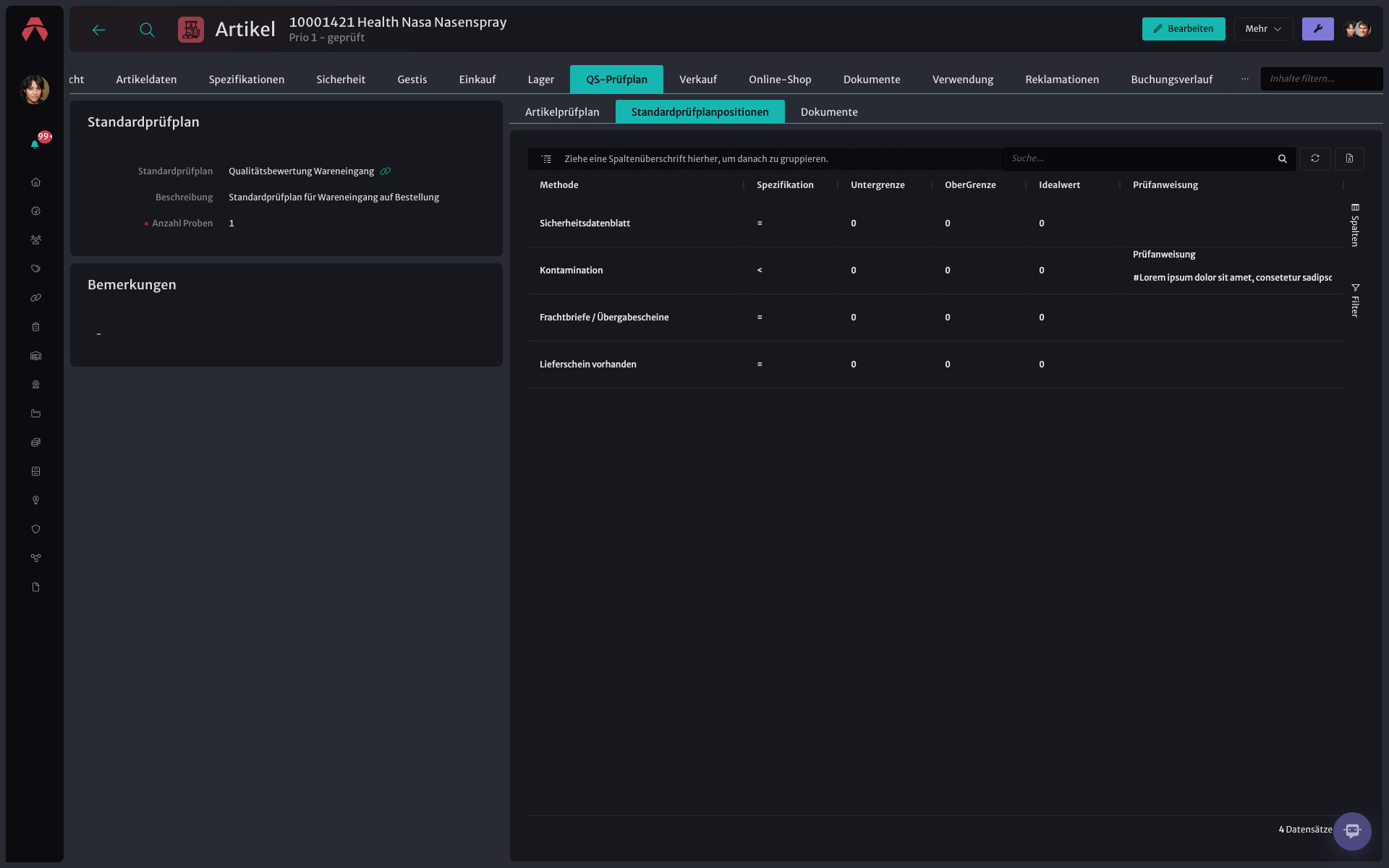Open the Verkauf tab
The image size is (1389, 868).
(698, 80)
